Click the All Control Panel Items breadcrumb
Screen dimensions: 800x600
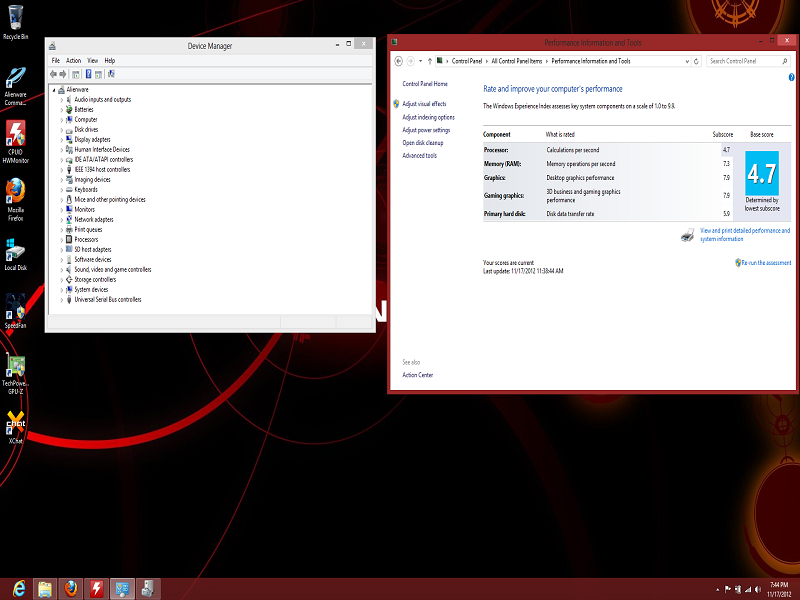coord(517,61)
